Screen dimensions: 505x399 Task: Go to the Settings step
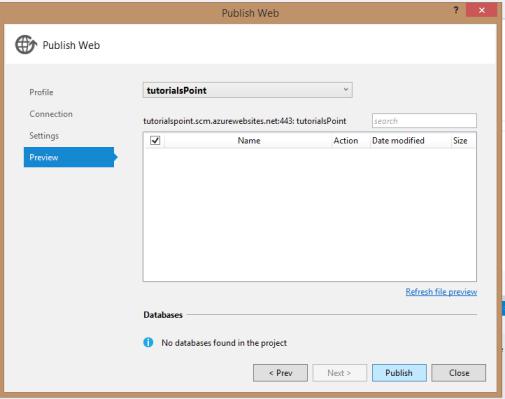[44, 136]
